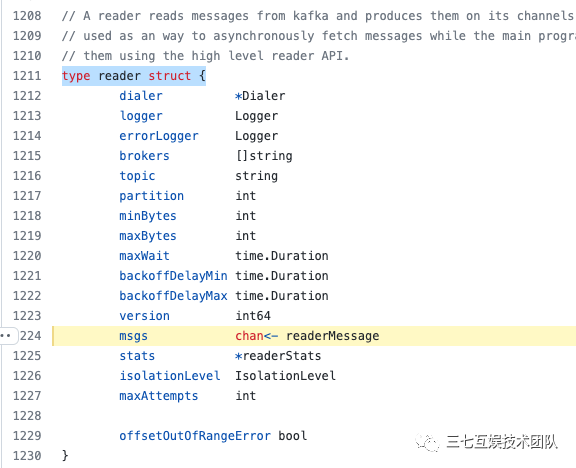Select line number 1210
576x468 pixels.
point(27,56)
